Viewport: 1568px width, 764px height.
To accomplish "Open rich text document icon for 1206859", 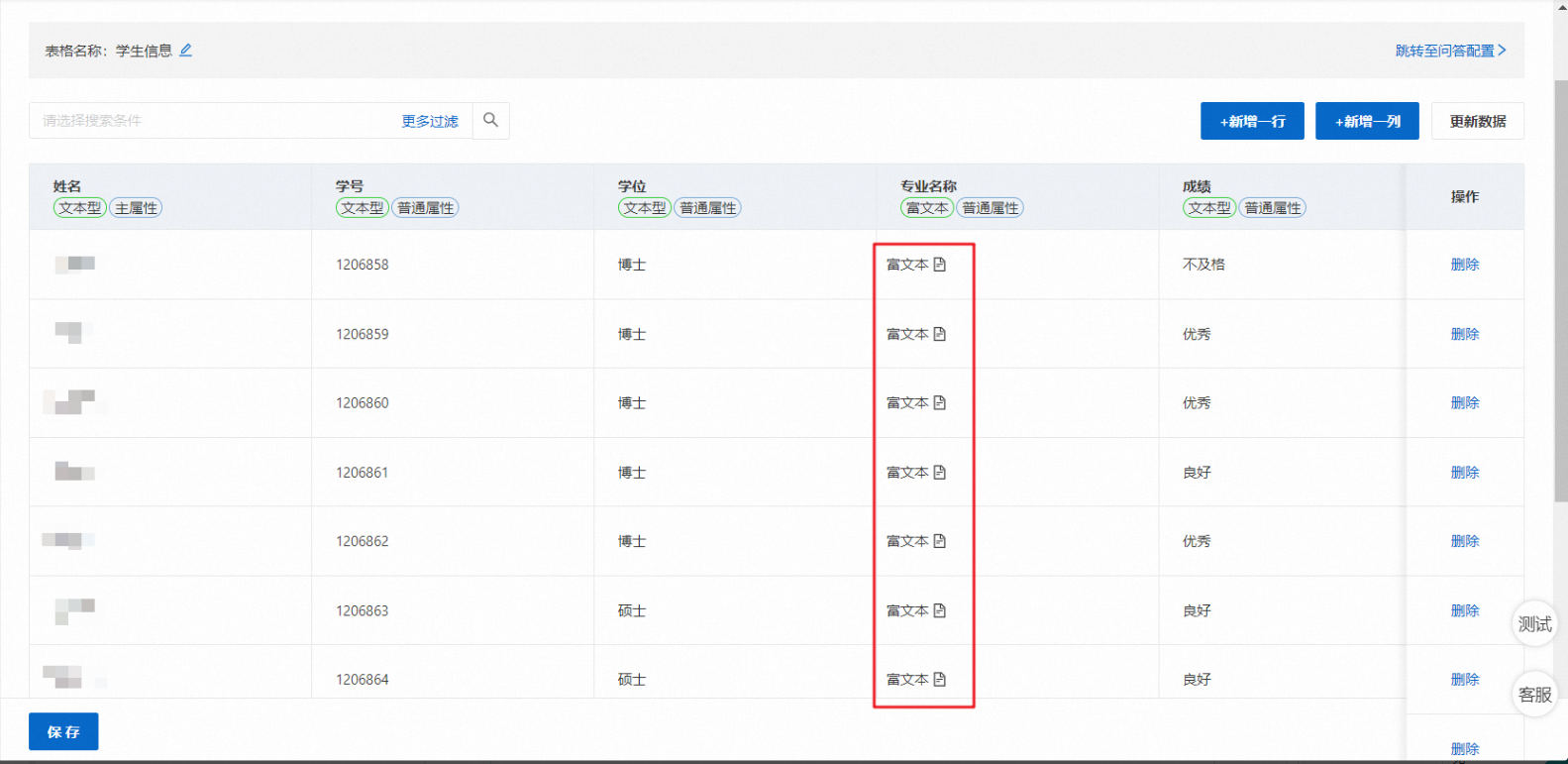I will [940, 334].
